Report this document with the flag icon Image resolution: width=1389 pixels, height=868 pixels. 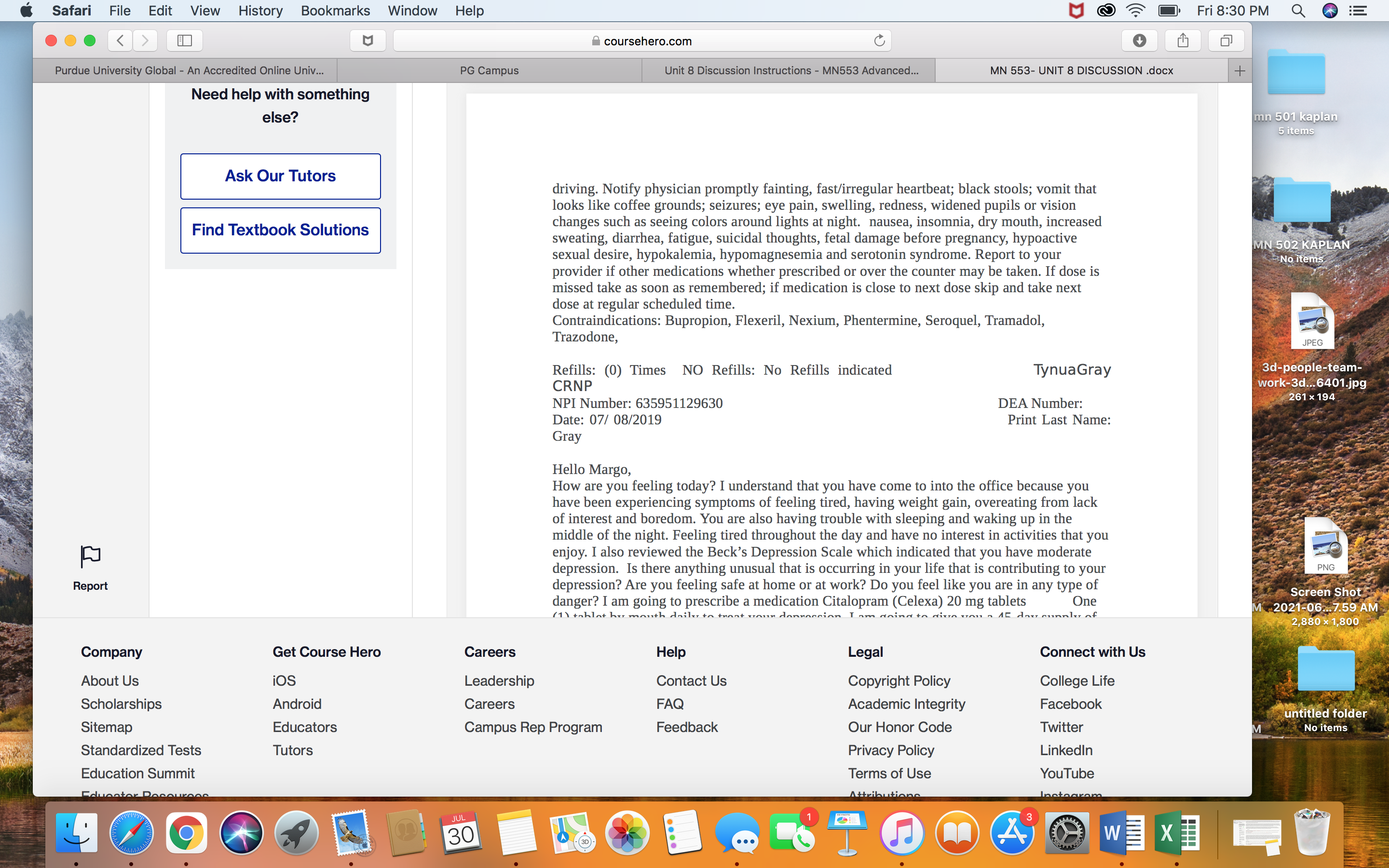tap(90, 568)
